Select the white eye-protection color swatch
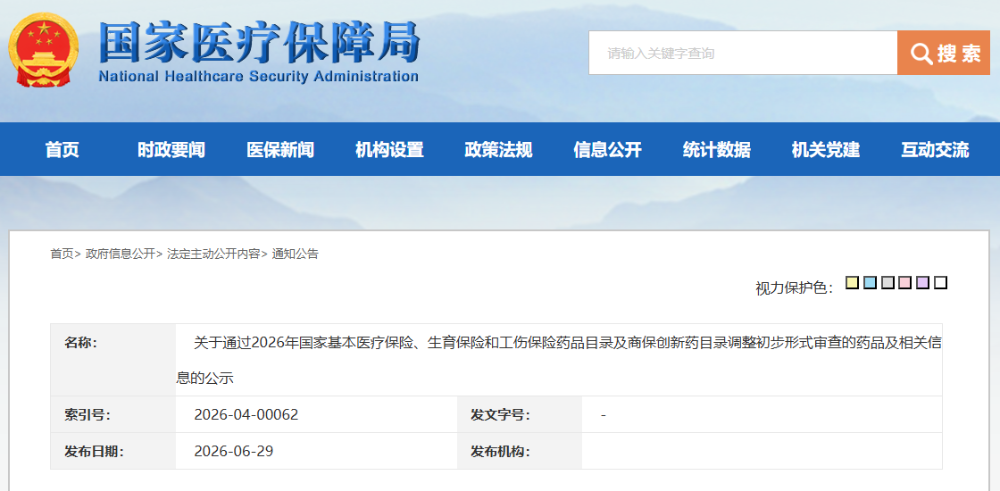Image resolution: width=1000 pixels, height=491 pixels. coord(941,282)
